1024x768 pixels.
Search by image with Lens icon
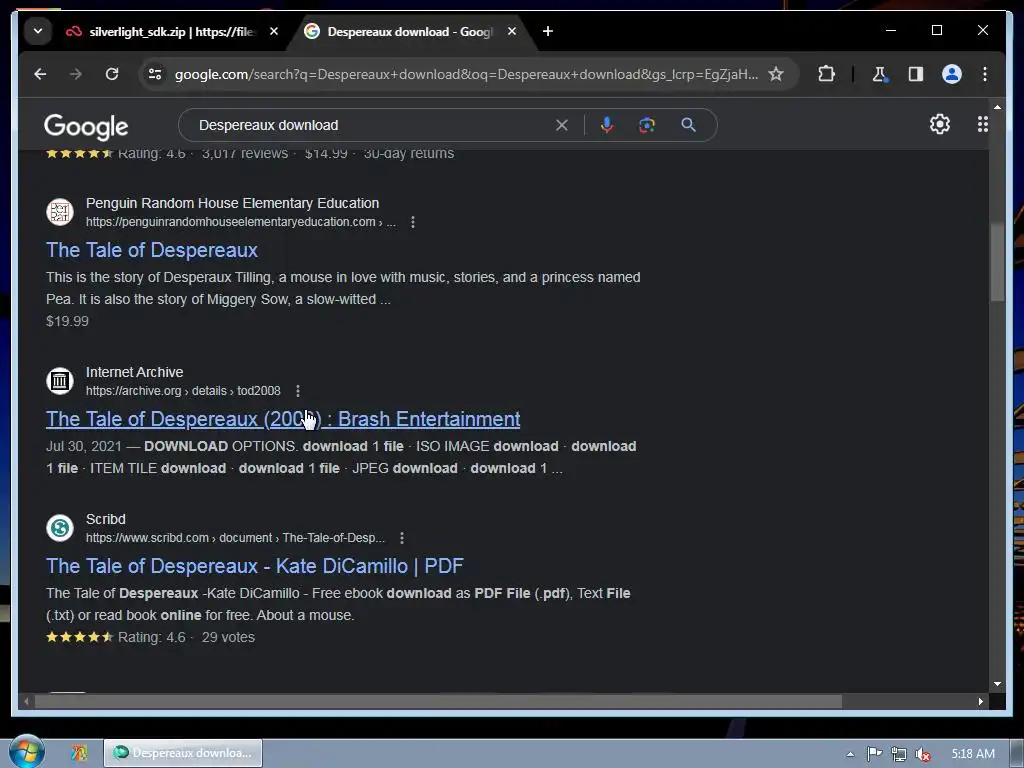pos(647,125)
